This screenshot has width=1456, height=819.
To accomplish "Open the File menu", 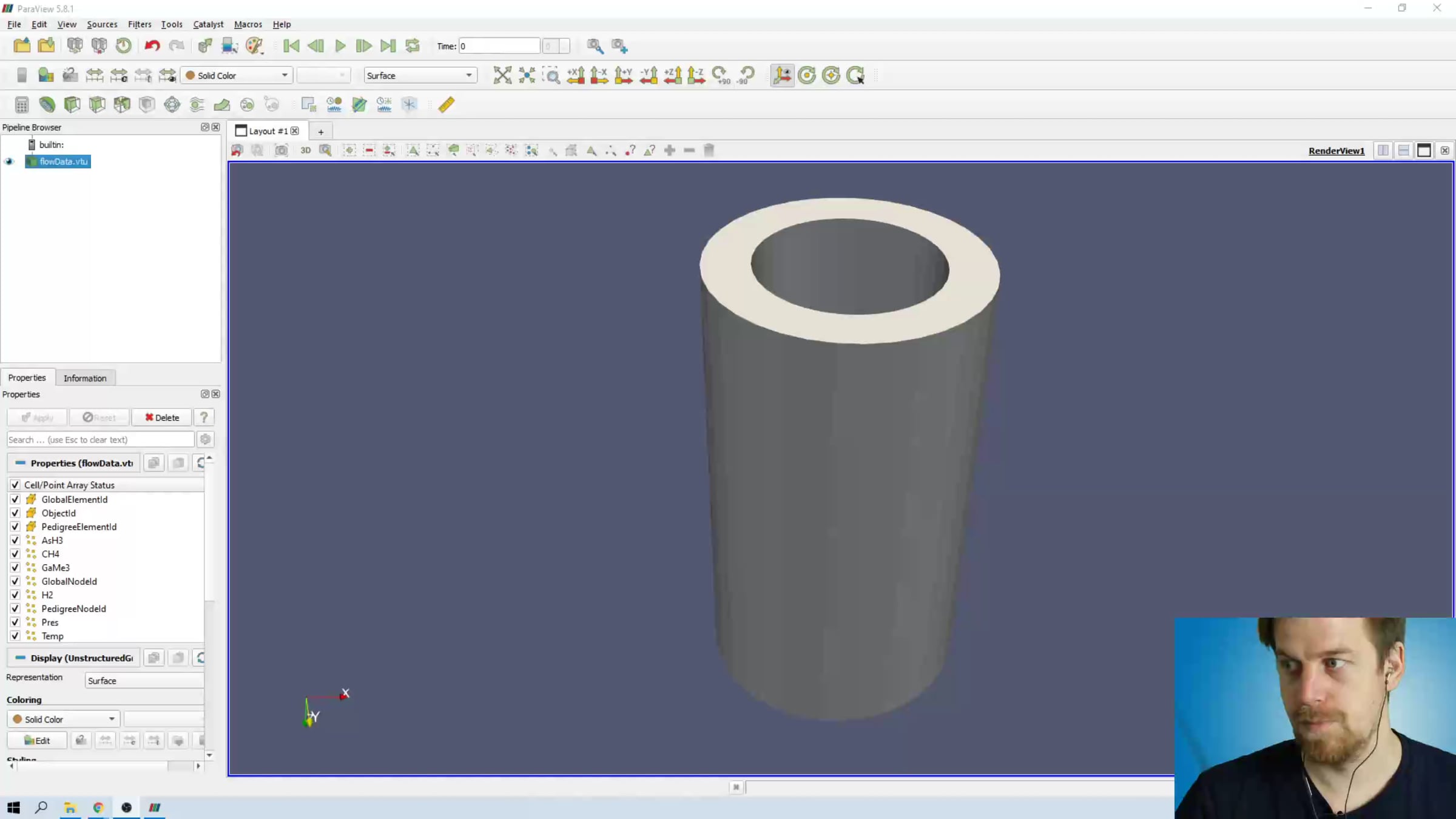I will 14,24.
